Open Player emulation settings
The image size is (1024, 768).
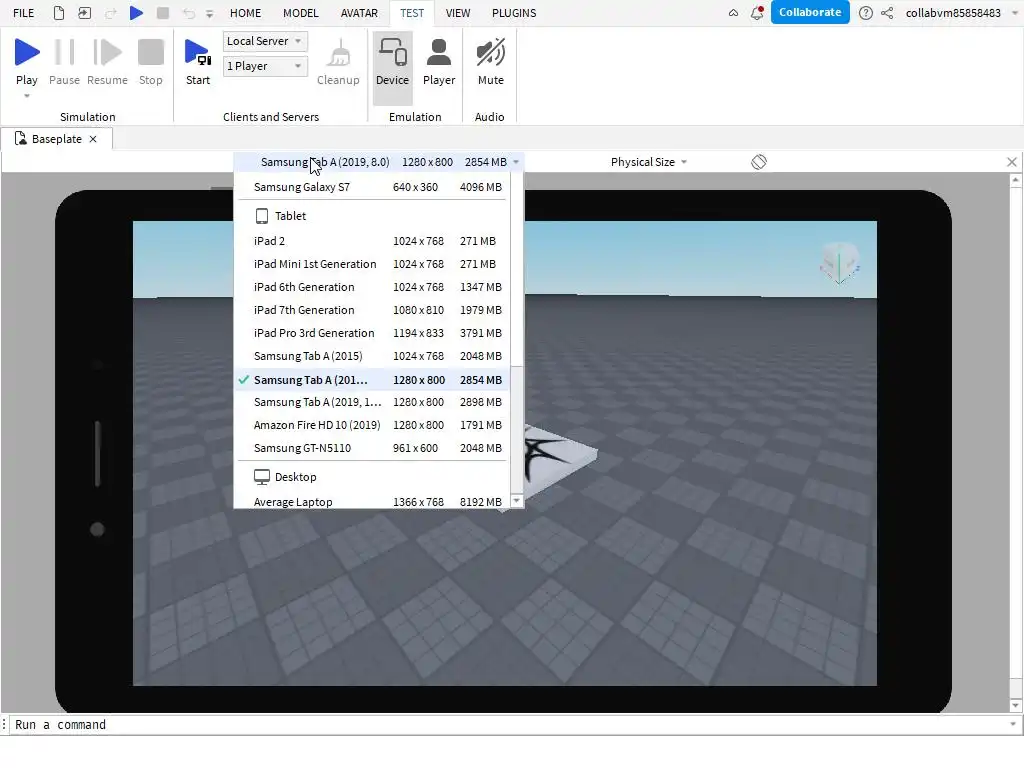click(439, 62)
